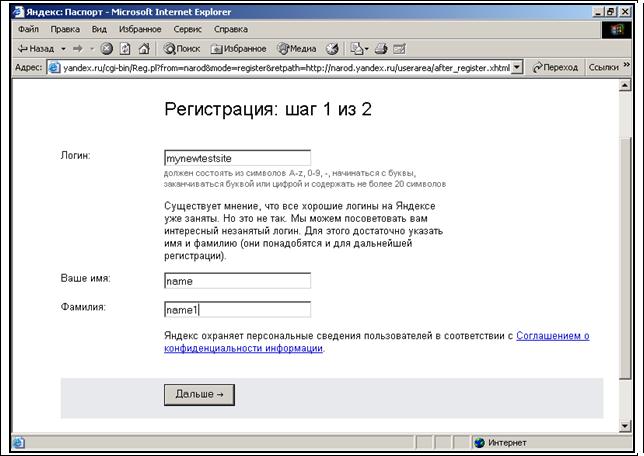Expand the address bar dropdown arrow
This screenshot has width=644, height=456.
[x=517, y=67]
